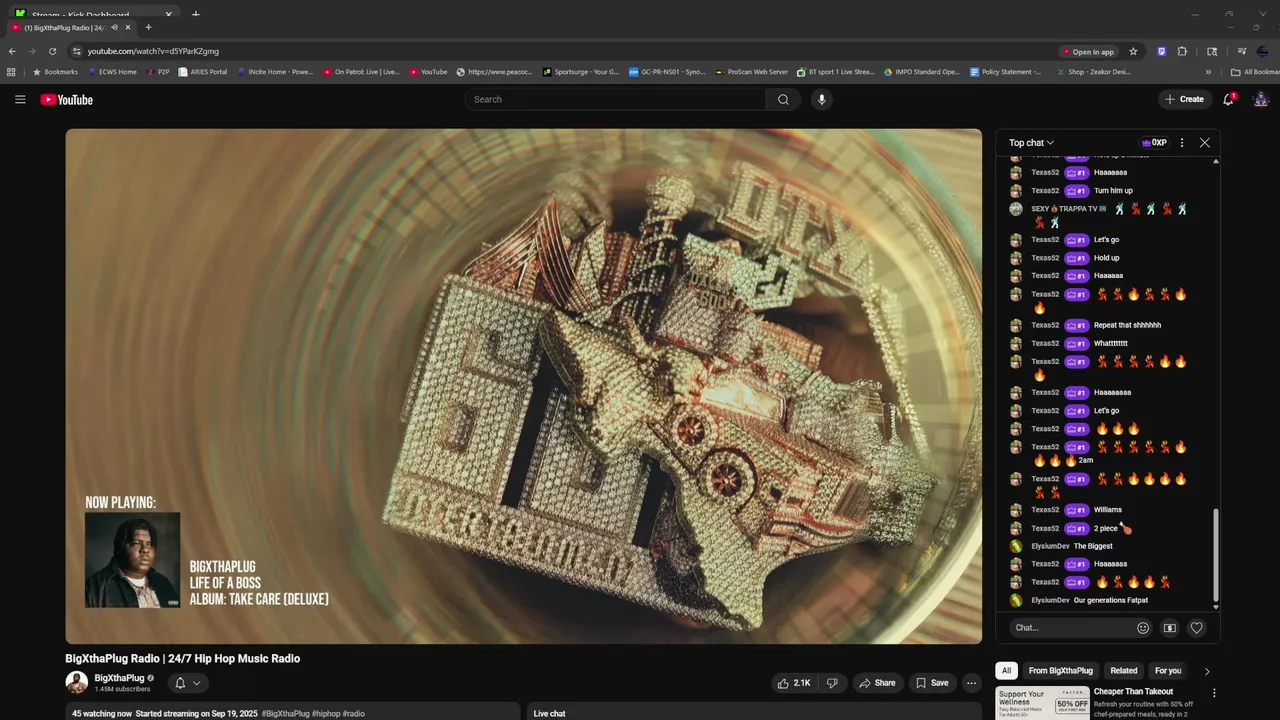
Task: Send a heart reaction in chat
Action: tap(1196, 628)
